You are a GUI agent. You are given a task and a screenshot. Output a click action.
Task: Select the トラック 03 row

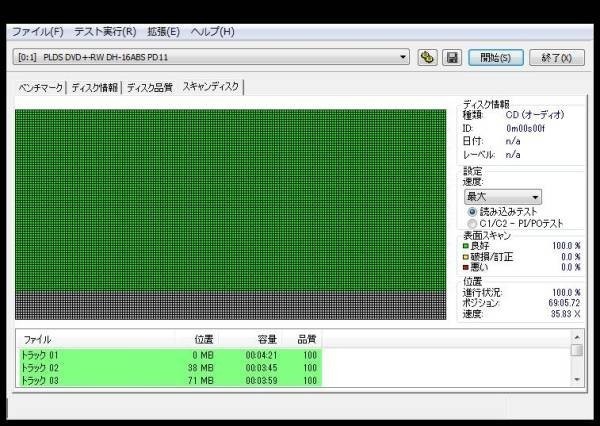pos(171,380)
